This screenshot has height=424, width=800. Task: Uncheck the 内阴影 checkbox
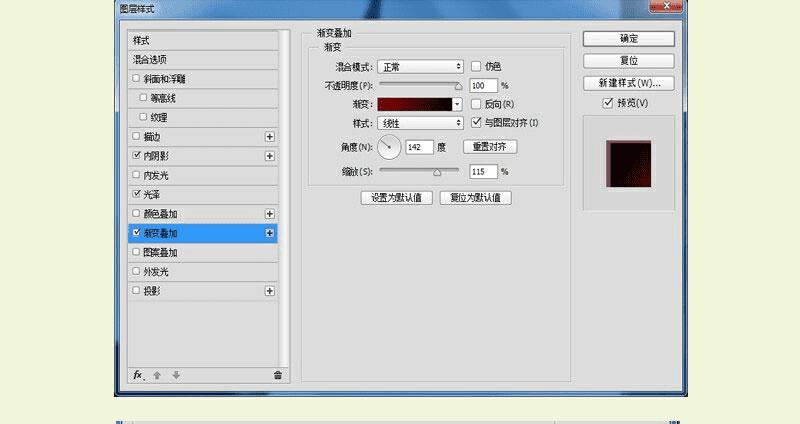point(136,155)
